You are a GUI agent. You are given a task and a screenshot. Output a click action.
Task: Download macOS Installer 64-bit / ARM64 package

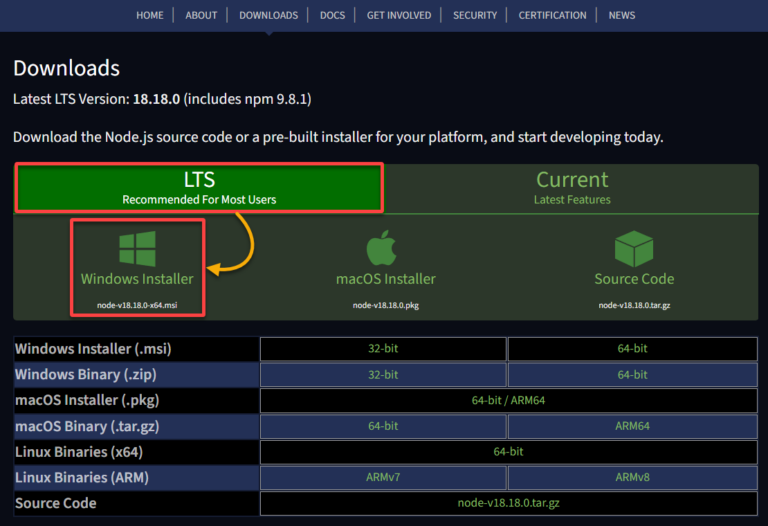[508, 400]
